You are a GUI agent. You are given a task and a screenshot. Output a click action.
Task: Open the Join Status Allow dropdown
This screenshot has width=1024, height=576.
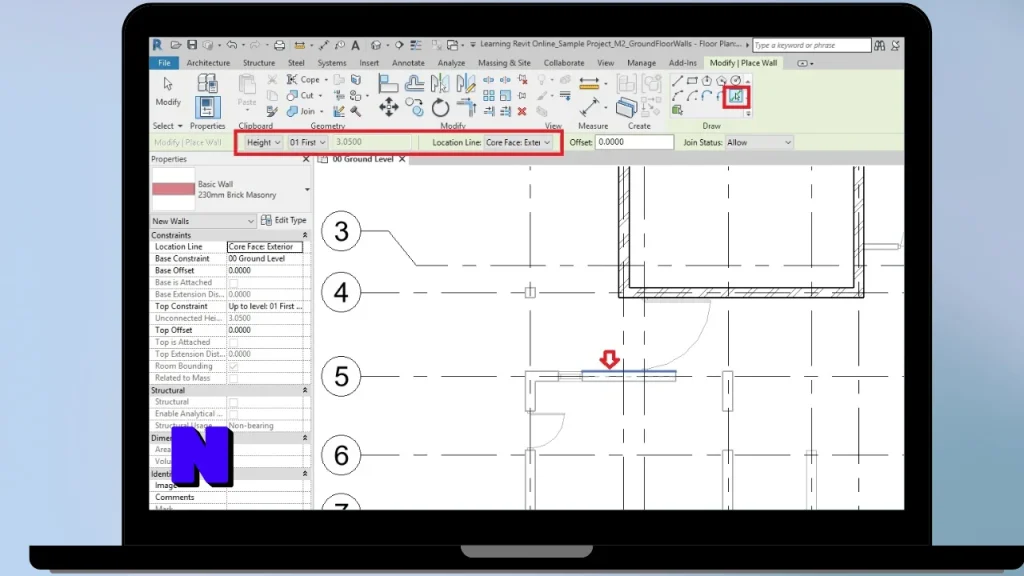(759, 142)
